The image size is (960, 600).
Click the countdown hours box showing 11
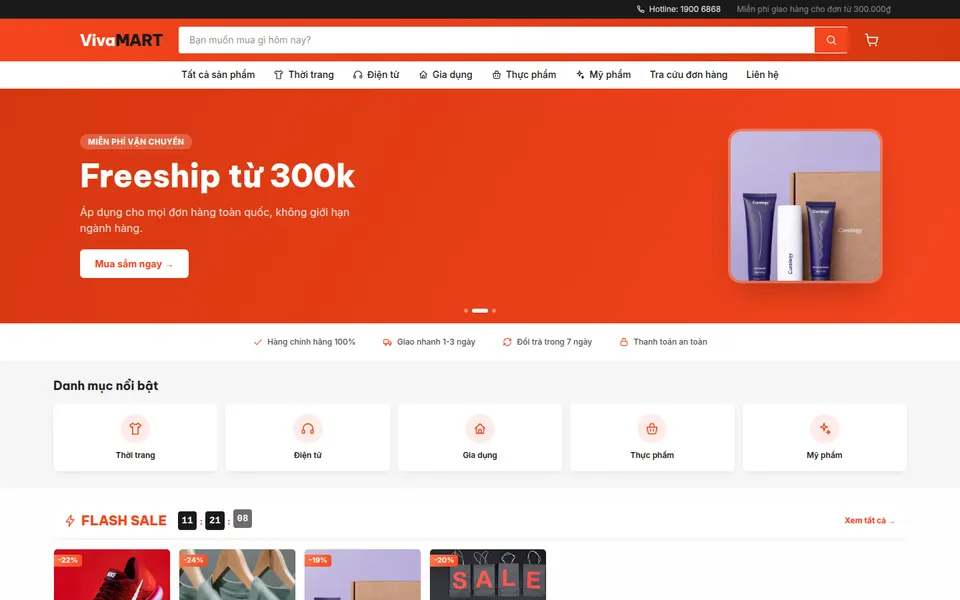tap(187, 520)
